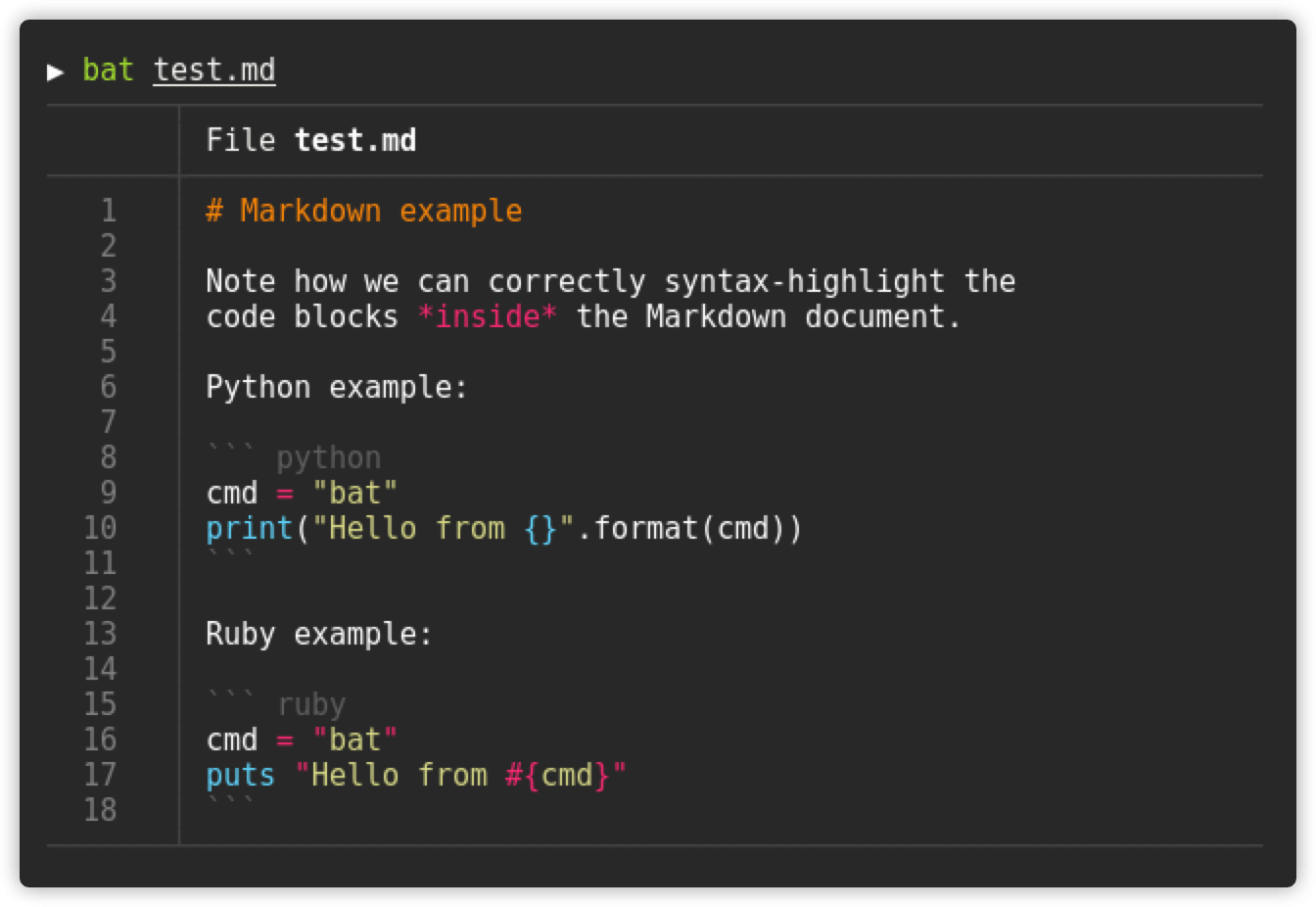Click the Python print("Hello from {}") line
The width and height of the screenshot is (1316, 907).
(504, 528)
